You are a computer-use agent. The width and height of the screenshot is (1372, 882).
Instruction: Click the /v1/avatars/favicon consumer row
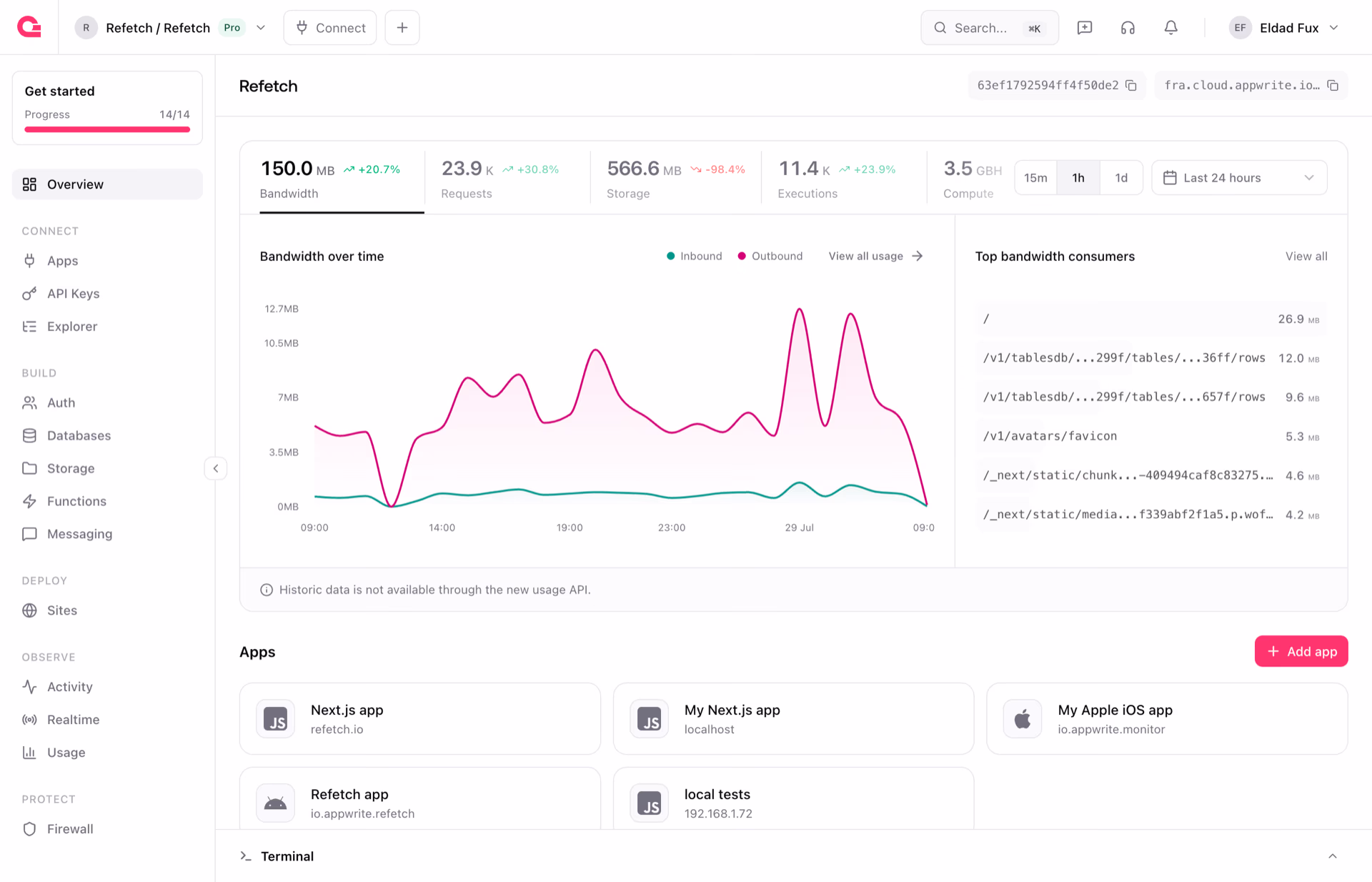coord(1151,436)
